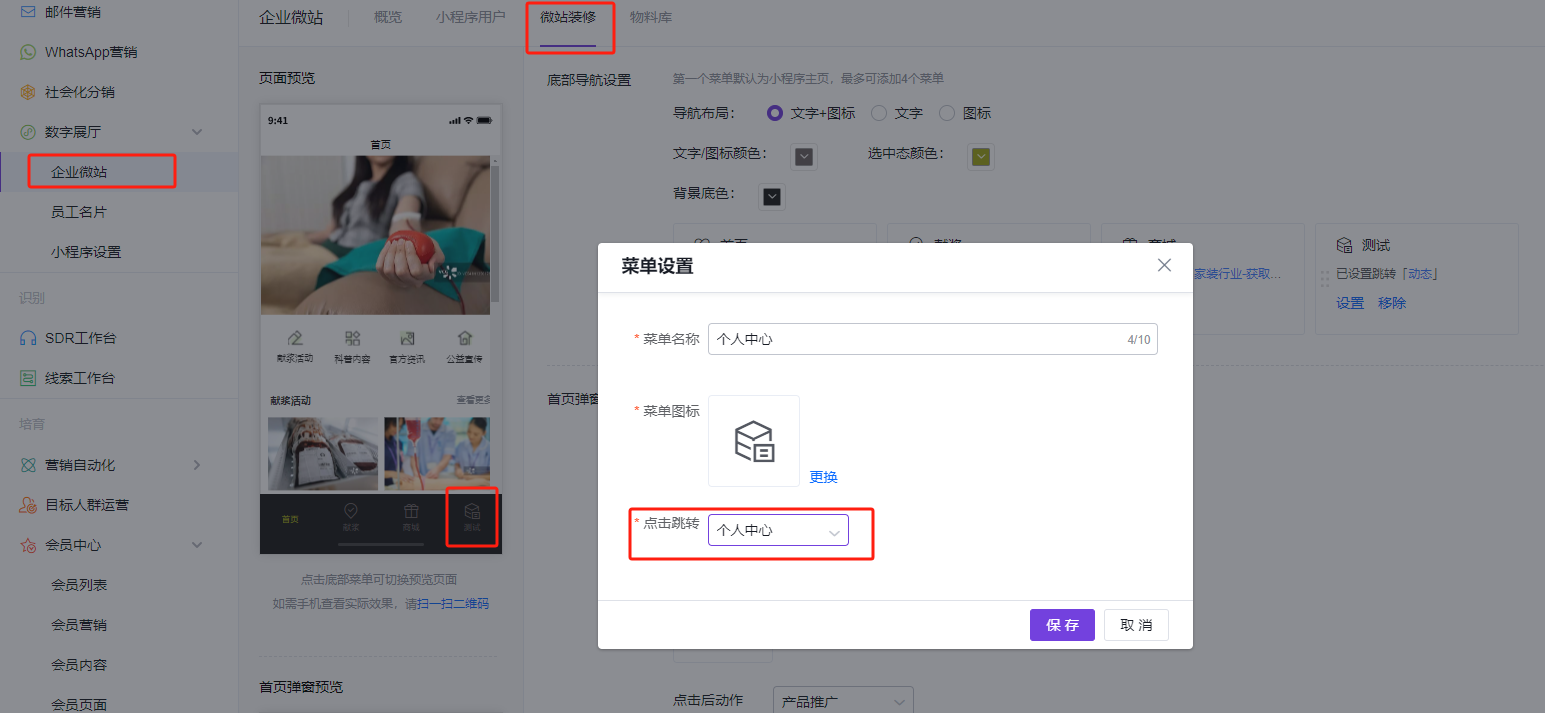Click the 营销自动化 icon in sidebar
The height and width of the screenshot is (713, 1545).
(28, 465)
